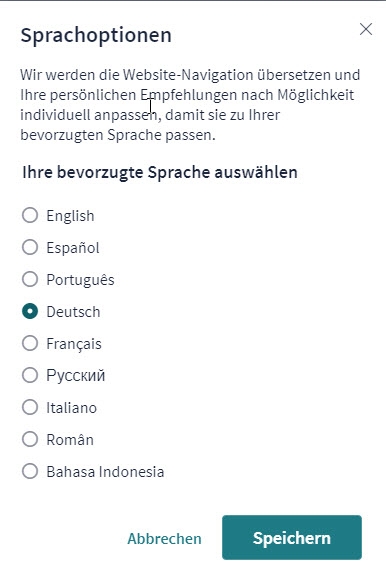
Task: Cancel via the Abbrechen link
Action: (x=164, y=538)
